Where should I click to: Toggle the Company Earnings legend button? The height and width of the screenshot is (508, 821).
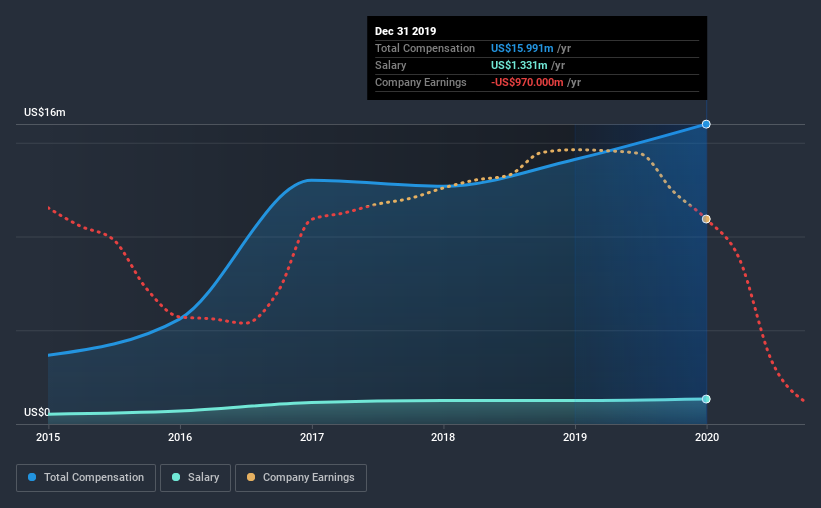301,478
